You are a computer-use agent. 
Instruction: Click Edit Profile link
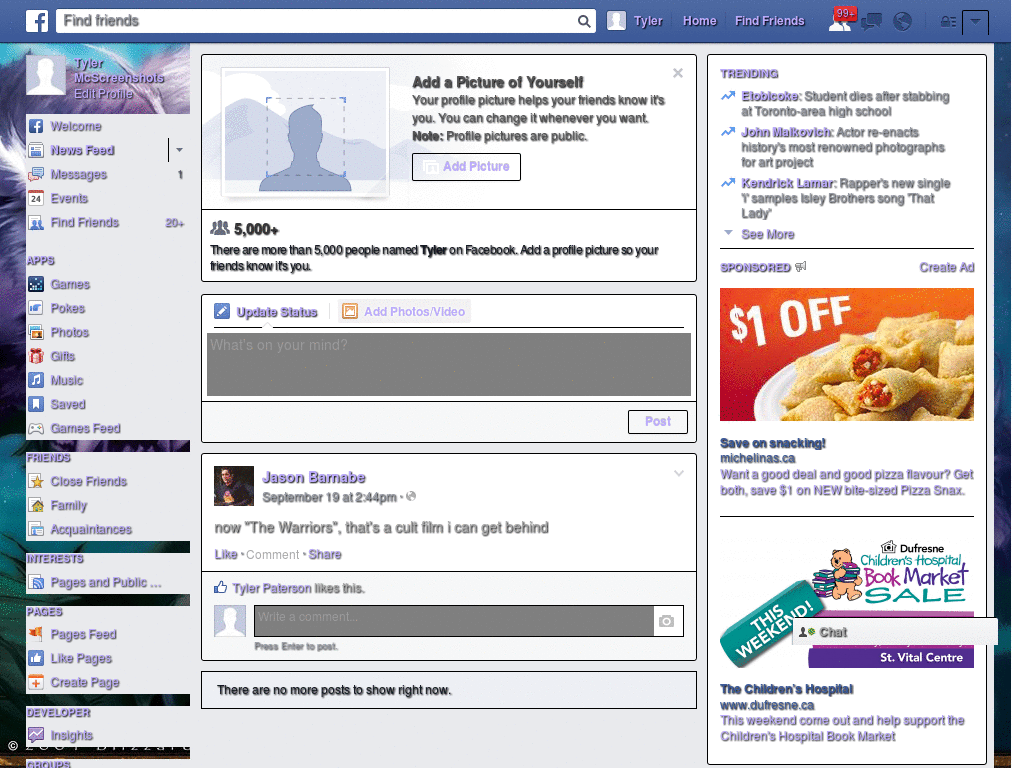point(103,94)
